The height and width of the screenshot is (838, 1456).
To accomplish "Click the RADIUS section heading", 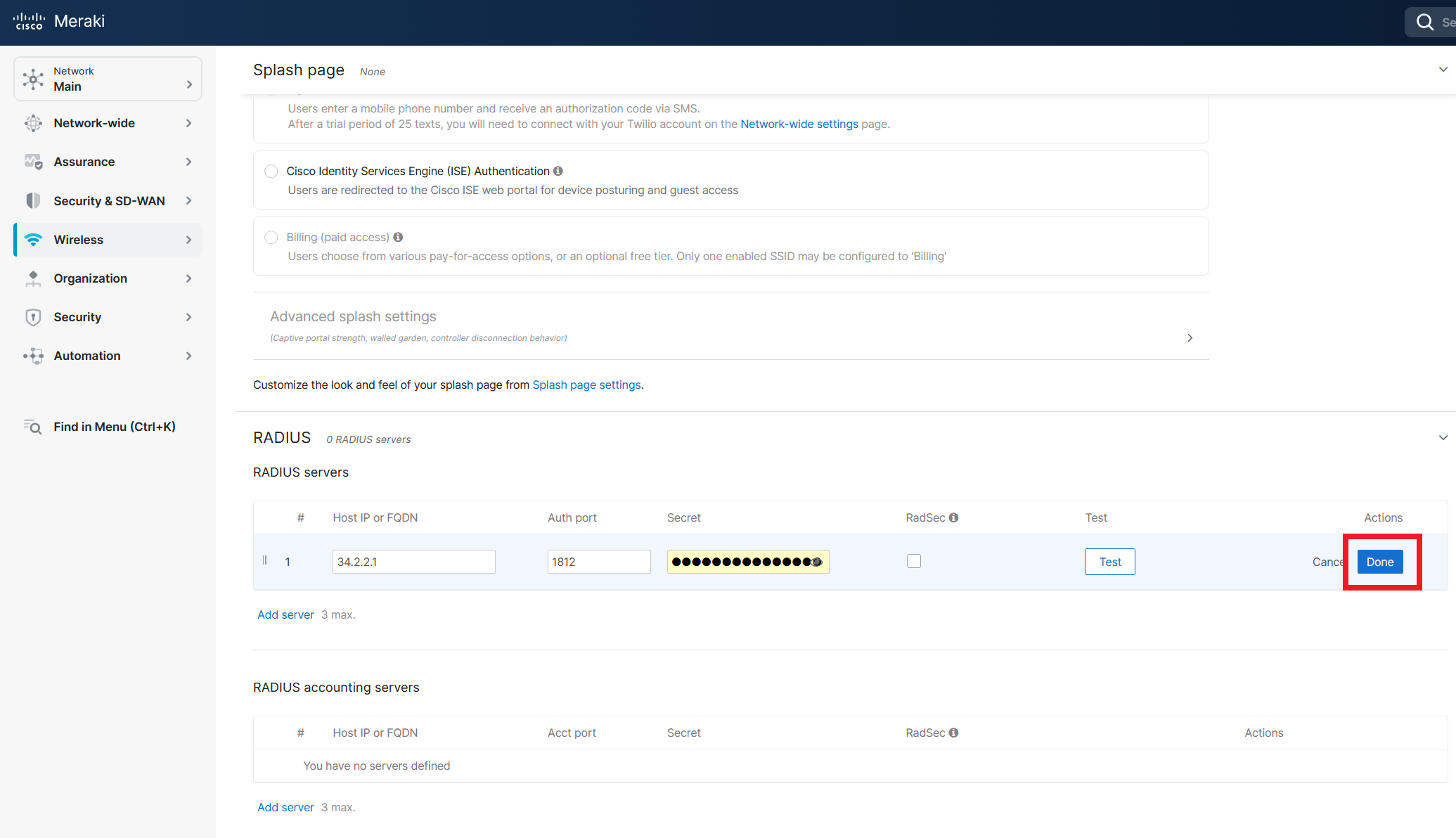I will pyautogui.click(x=282, y=437).
